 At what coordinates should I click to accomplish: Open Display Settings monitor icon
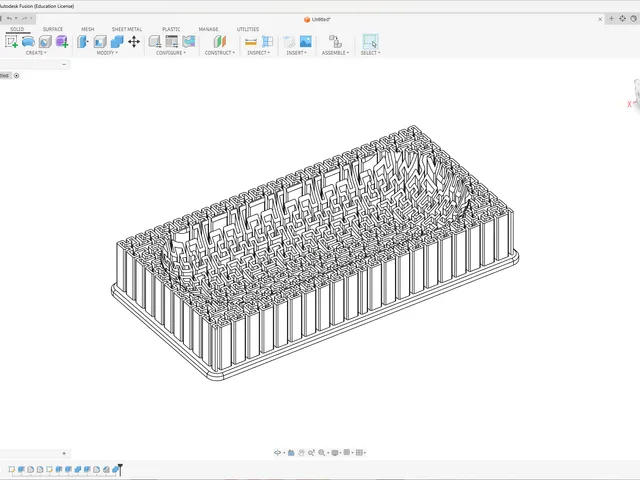coord(335,453)
